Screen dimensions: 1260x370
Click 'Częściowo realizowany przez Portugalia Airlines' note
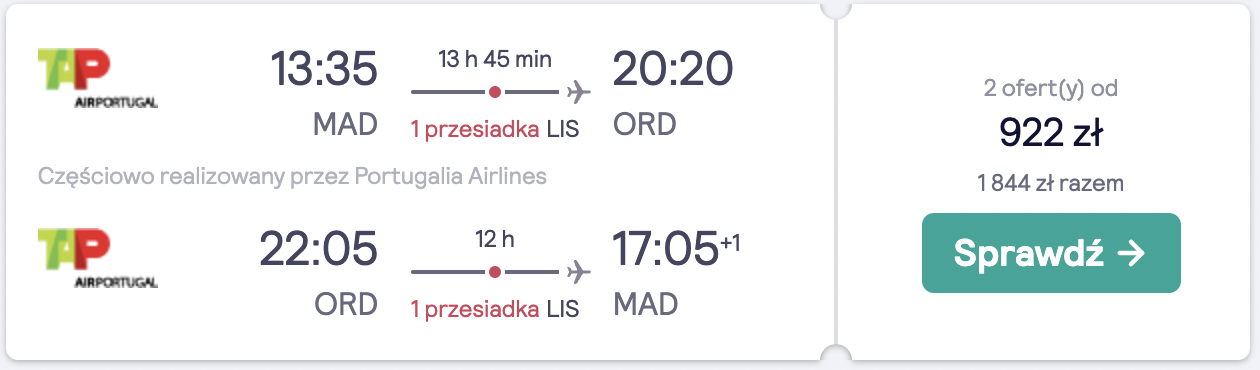[292, 177]
